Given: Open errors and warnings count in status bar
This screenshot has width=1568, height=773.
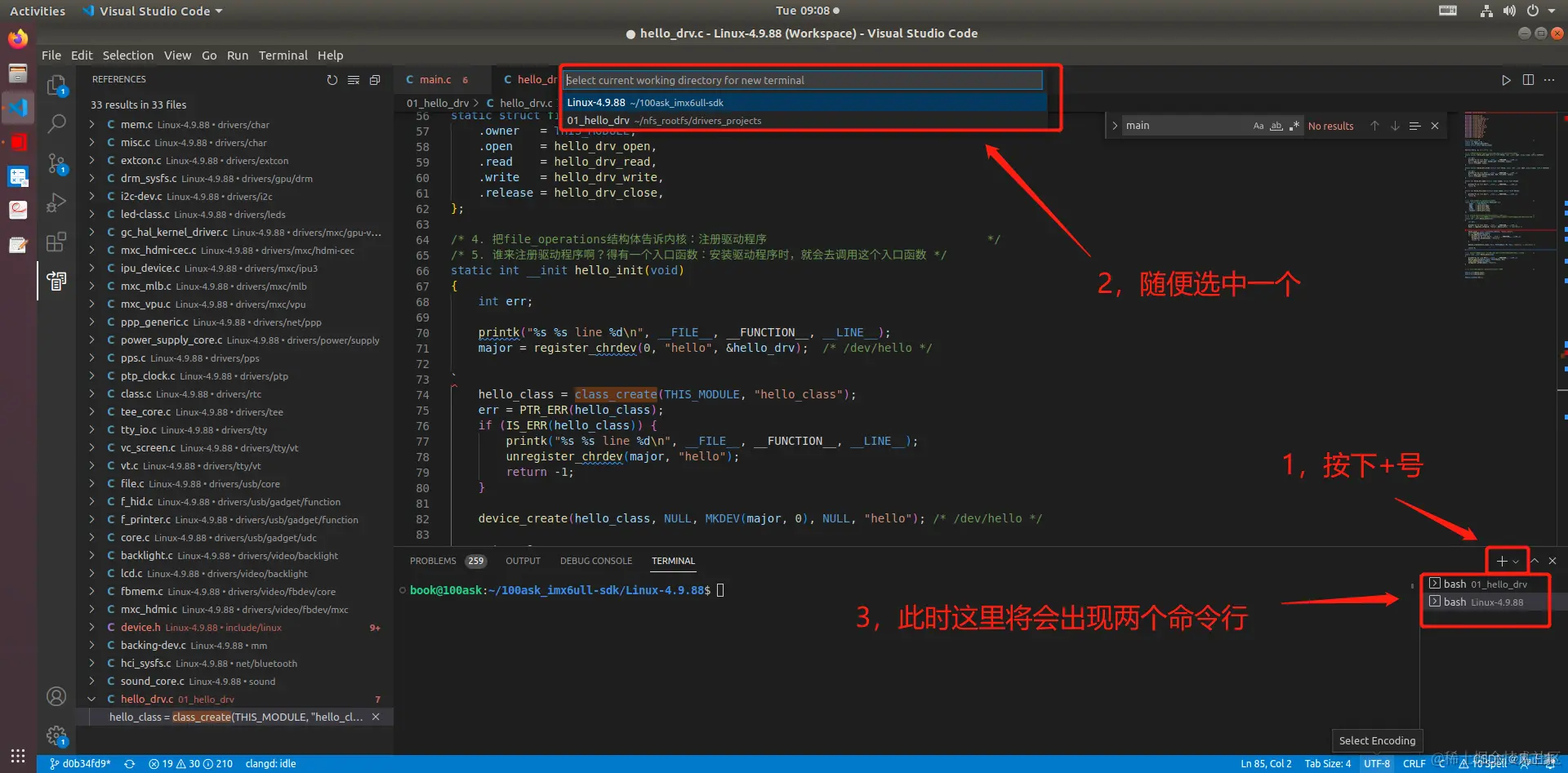Looking at the screenshot, I should [x=191, y=764].
